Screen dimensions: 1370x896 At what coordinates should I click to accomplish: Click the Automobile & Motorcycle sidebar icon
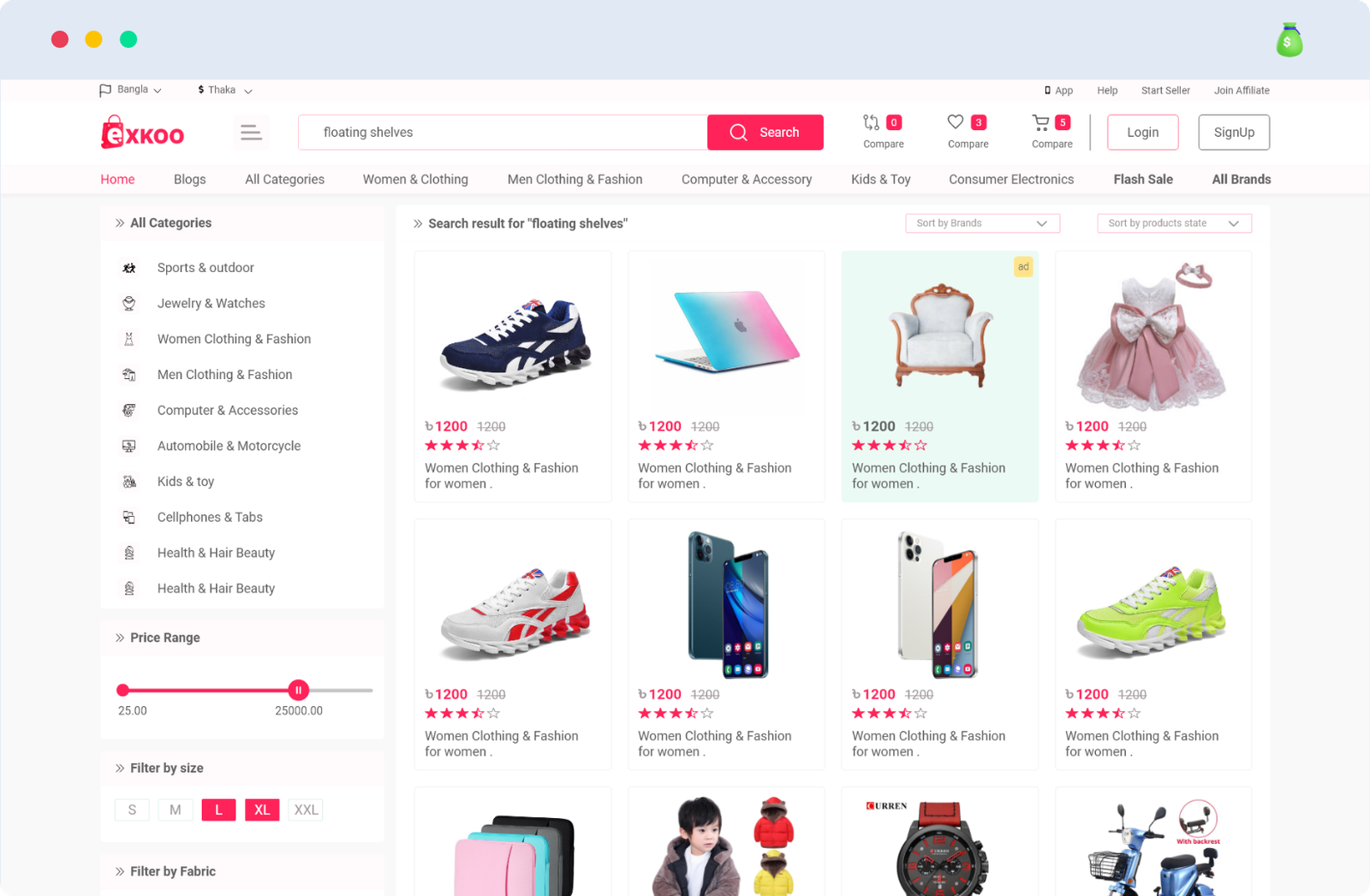coord(129,446)
